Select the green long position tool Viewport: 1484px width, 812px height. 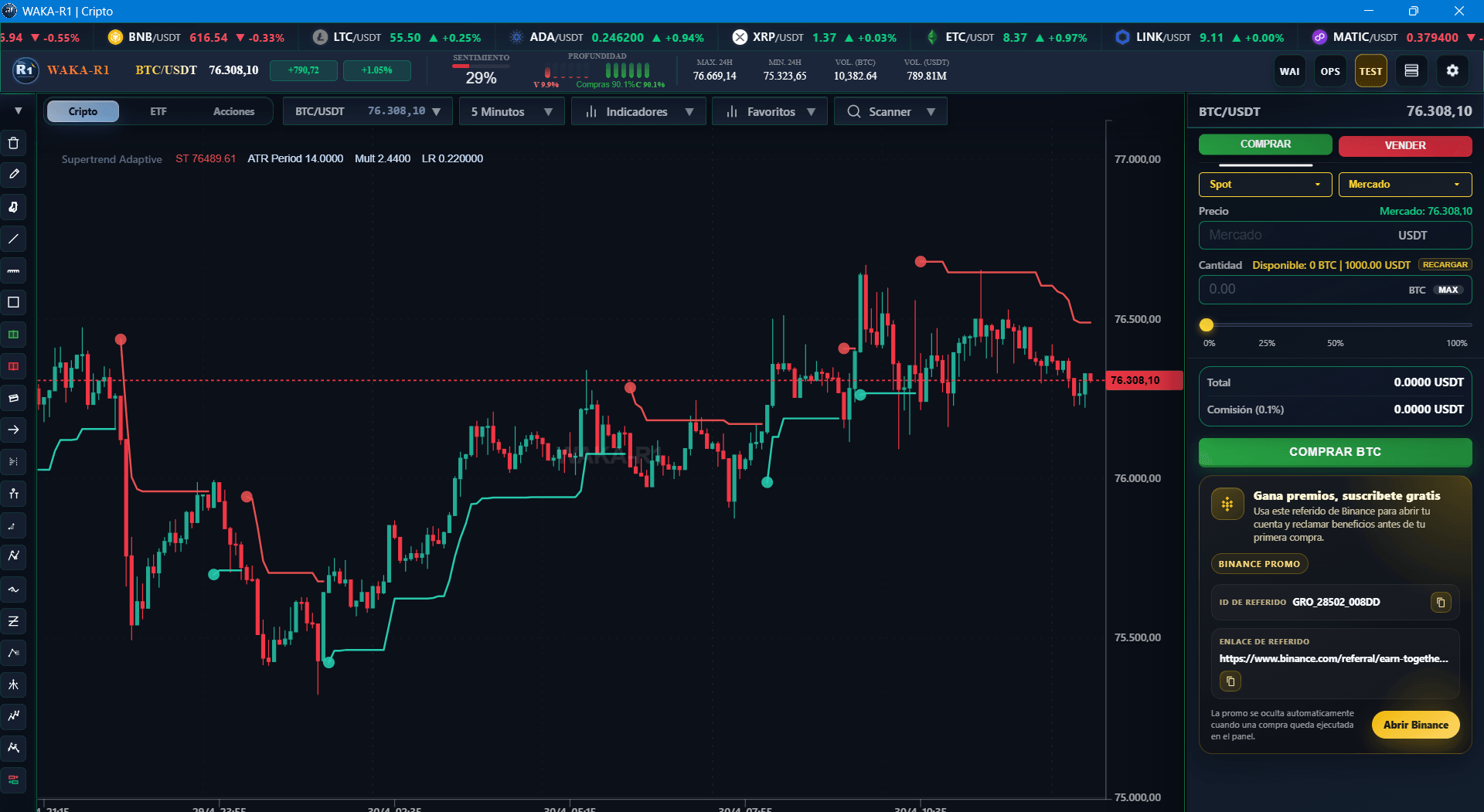(x=13, y=335)
